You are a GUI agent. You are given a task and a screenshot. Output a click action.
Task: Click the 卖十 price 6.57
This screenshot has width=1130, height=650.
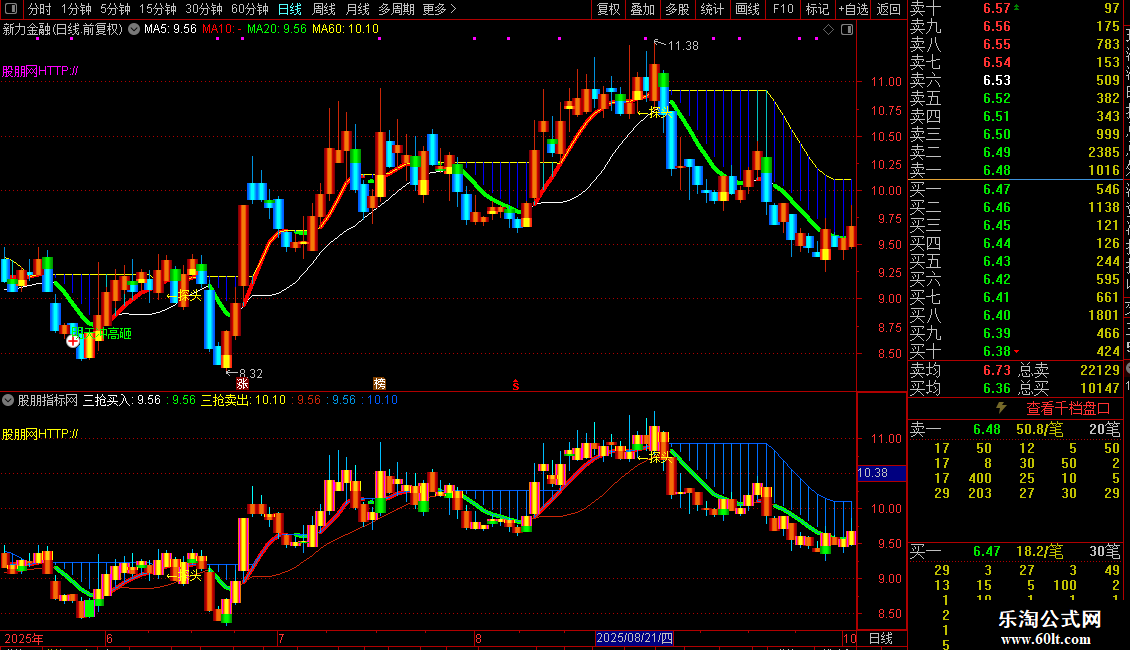point(997,9)
